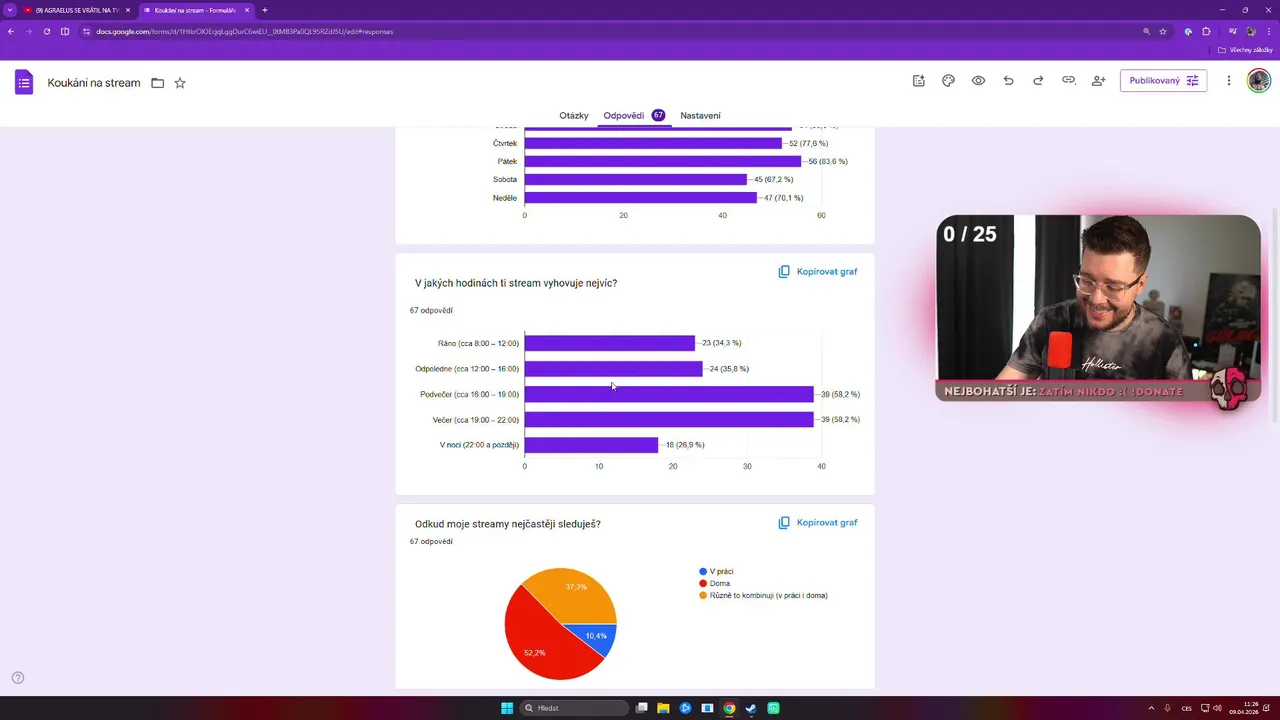Image resolution: width=1280 pixels, height=720 pixels.
Task: Open Chrome from the taskbar
Action: (x=729, y=708)
